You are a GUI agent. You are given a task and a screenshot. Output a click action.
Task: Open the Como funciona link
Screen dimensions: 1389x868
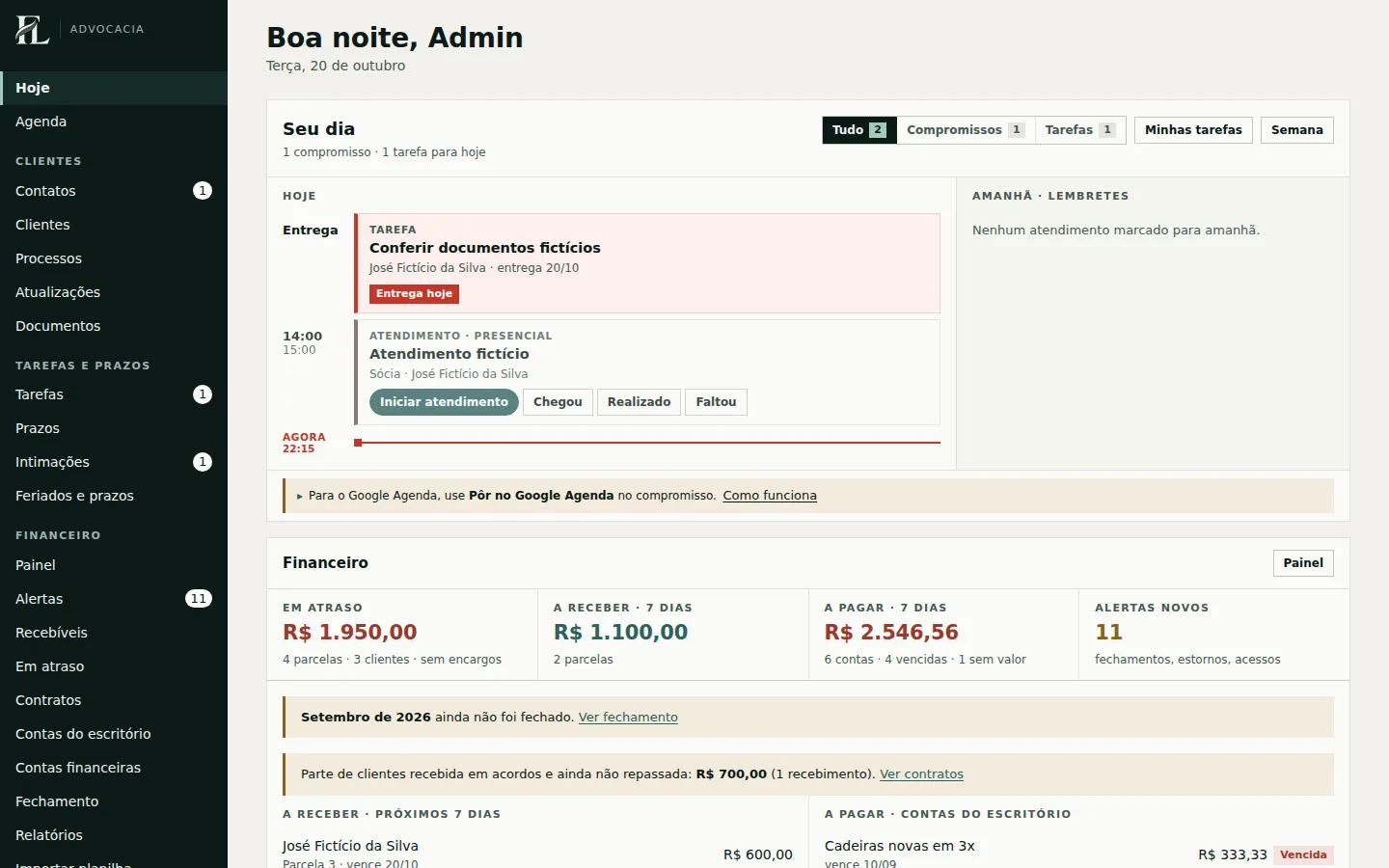click(770, 496)
